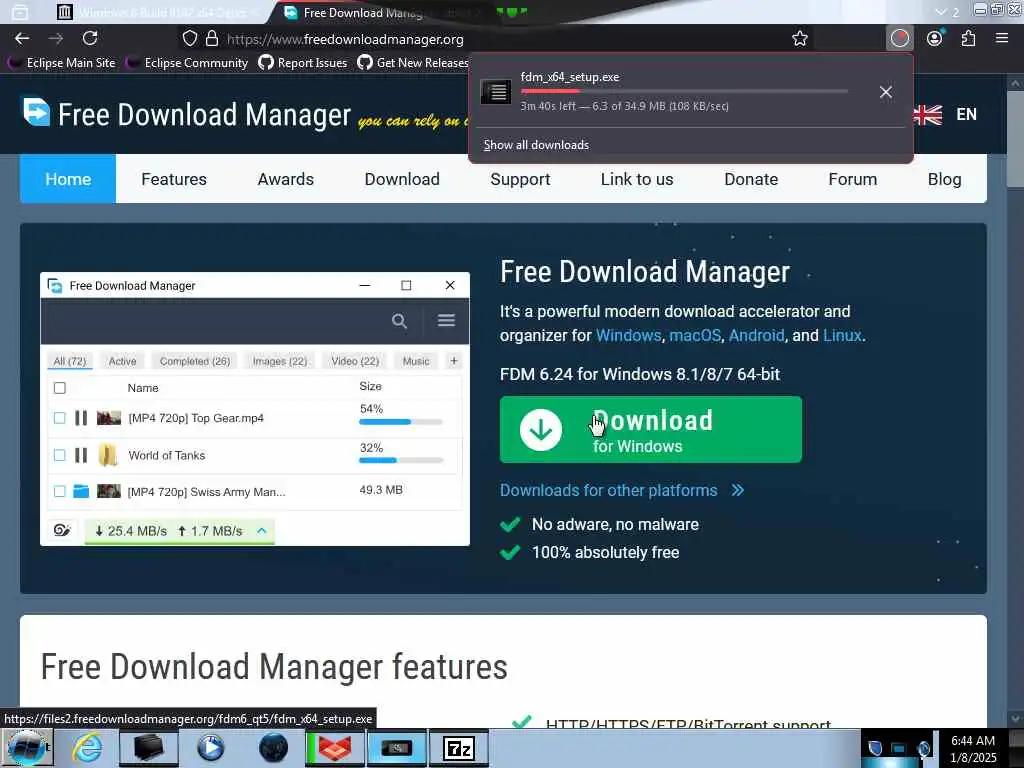
Task: Open the Support navigation item
Action: click(x=520, y=179)
